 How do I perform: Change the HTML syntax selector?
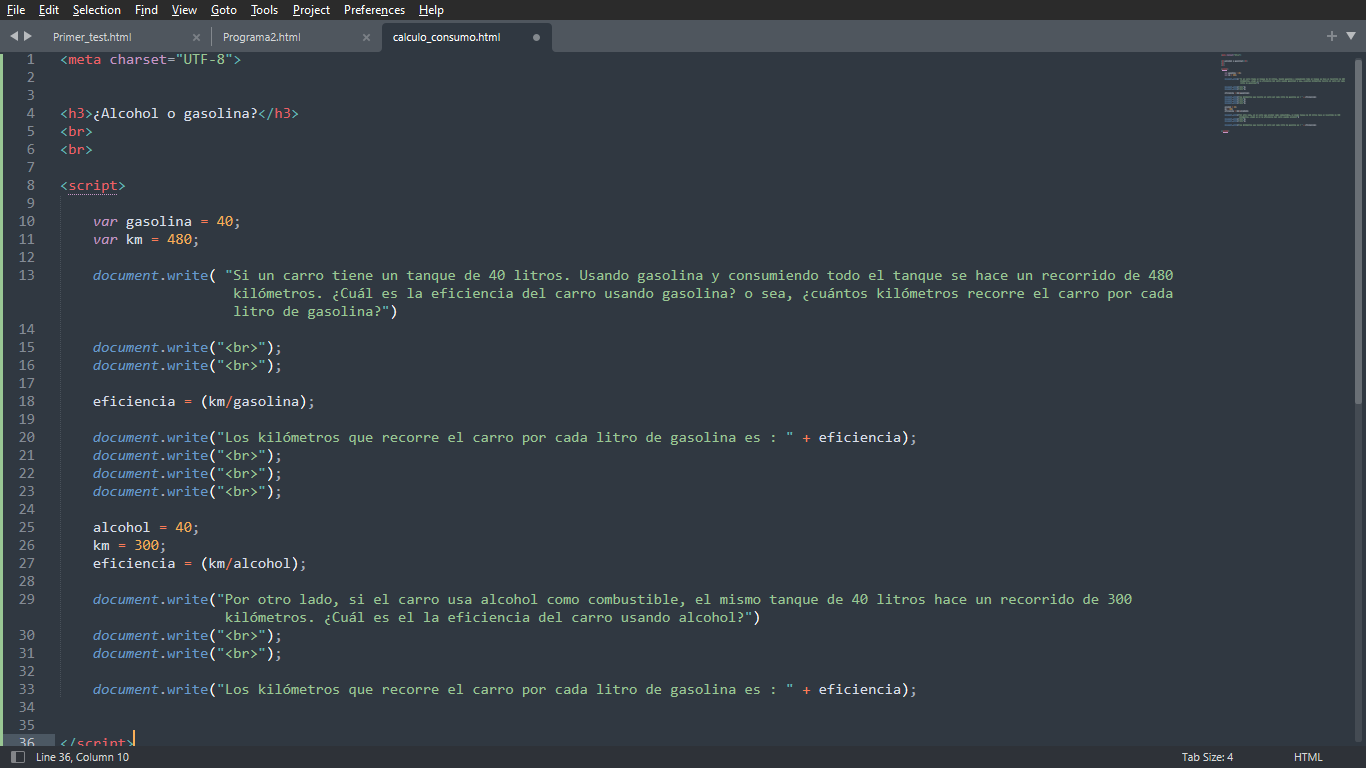point(1308,757)
